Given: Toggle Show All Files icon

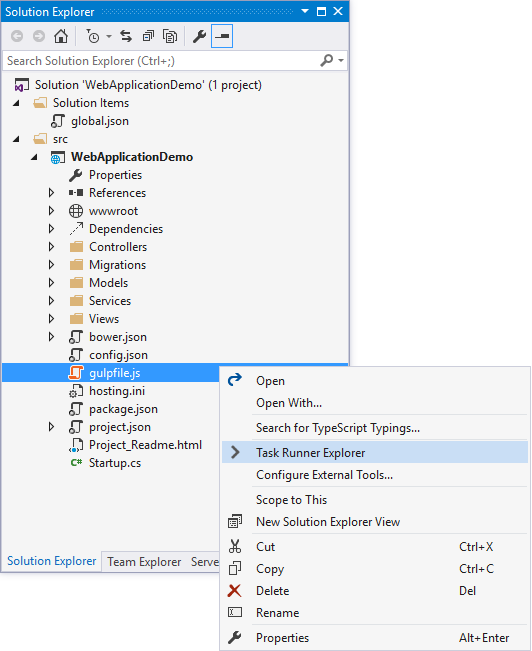Looking at the screenshot, I should point(170,37).
